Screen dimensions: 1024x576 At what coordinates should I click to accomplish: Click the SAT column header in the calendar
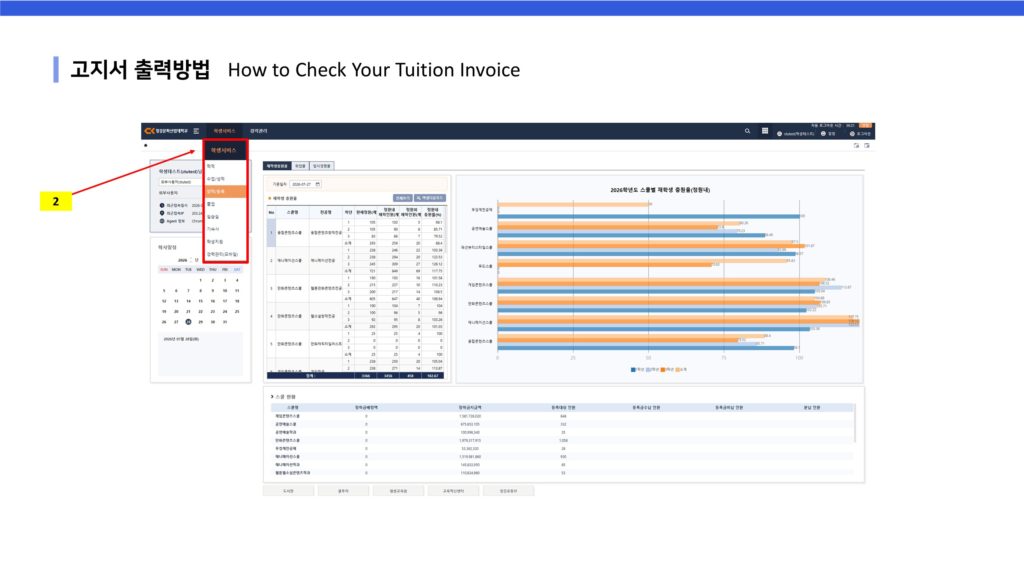coord(237,270)
